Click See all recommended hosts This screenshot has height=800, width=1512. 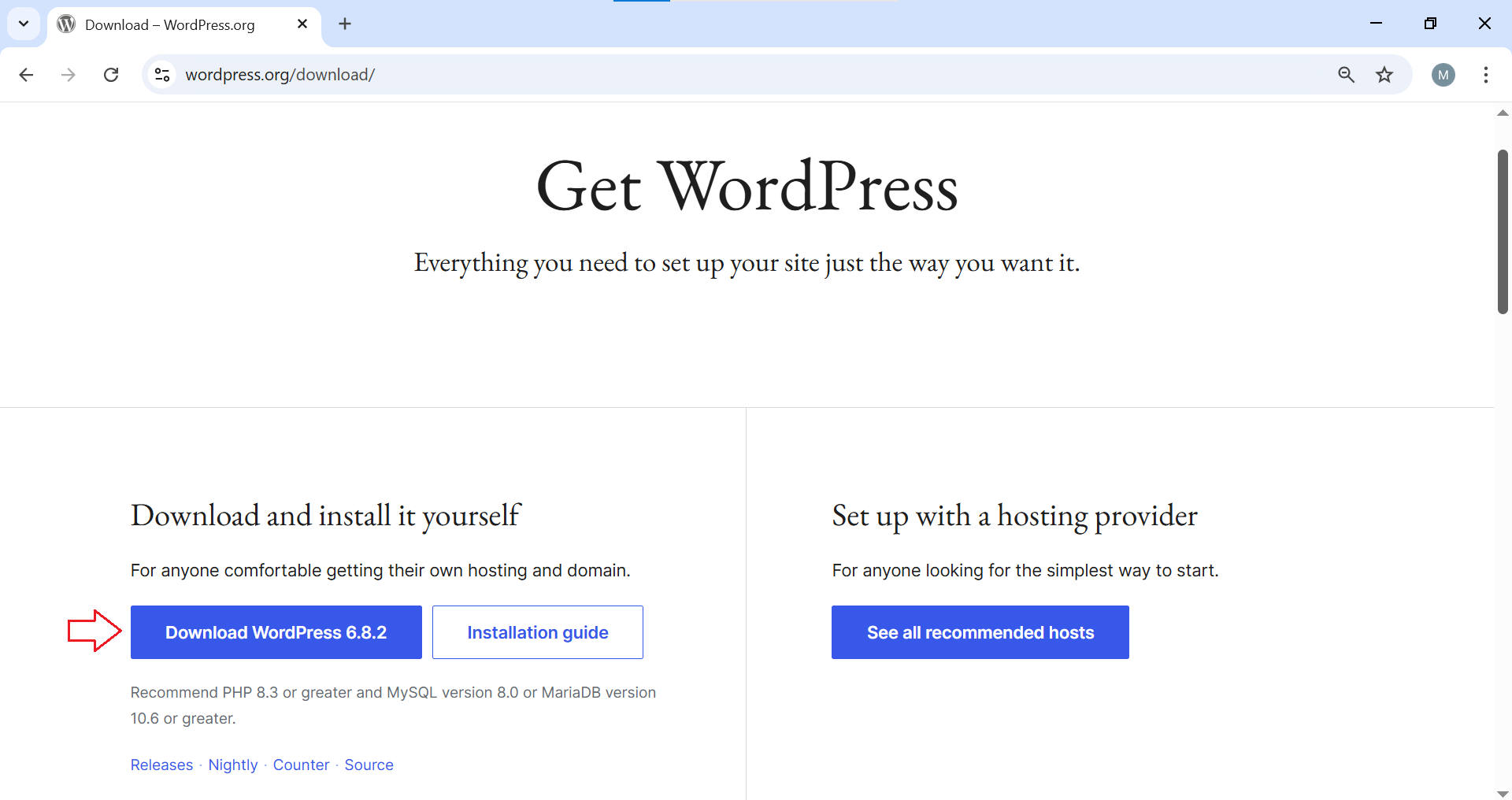pos(980,632)
